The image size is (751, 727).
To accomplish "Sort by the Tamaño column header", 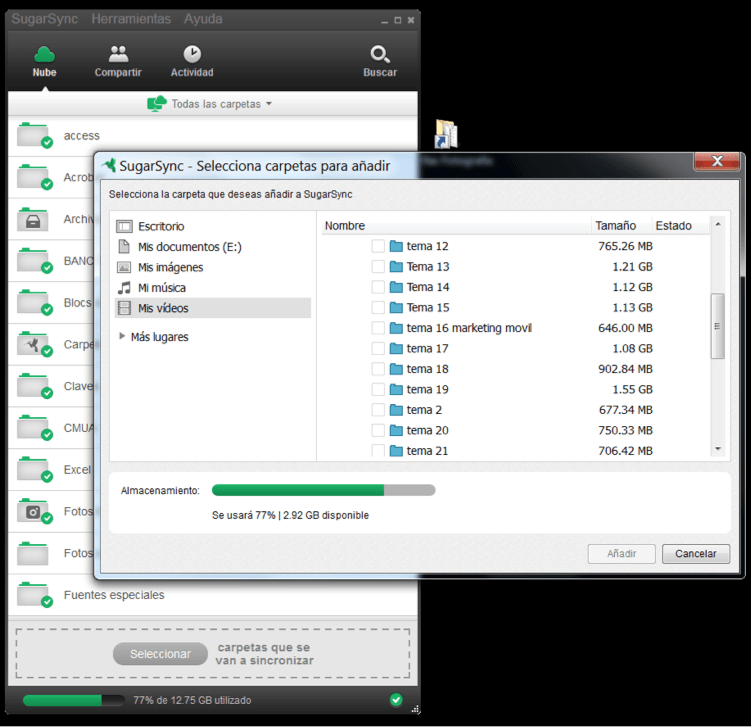I will (622, 226).
